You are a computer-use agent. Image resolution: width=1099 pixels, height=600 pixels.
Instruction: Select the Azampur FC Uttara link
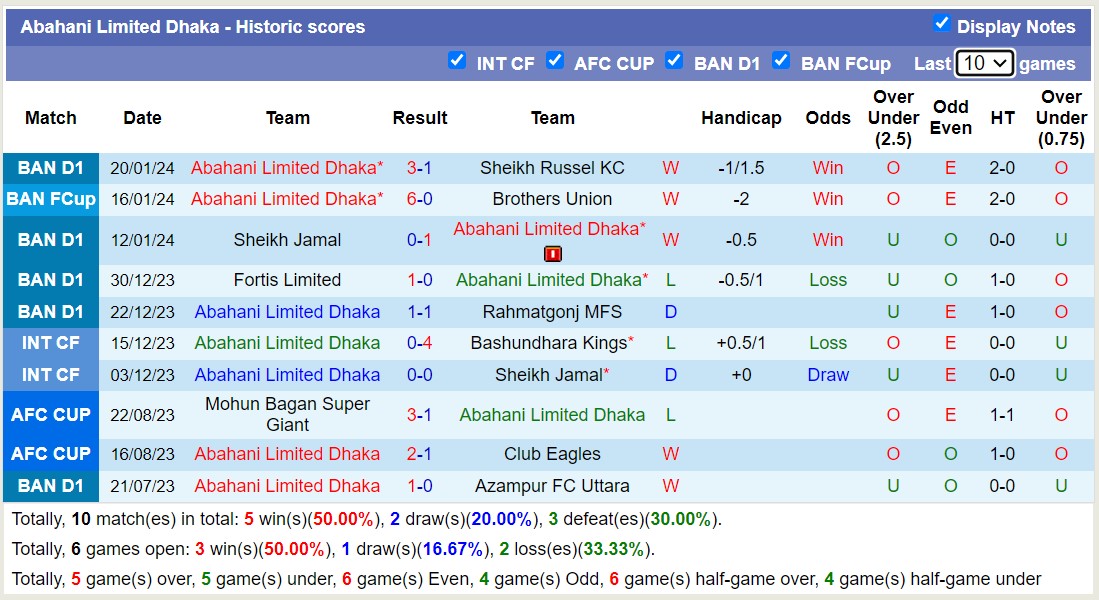tap(553, 485)
